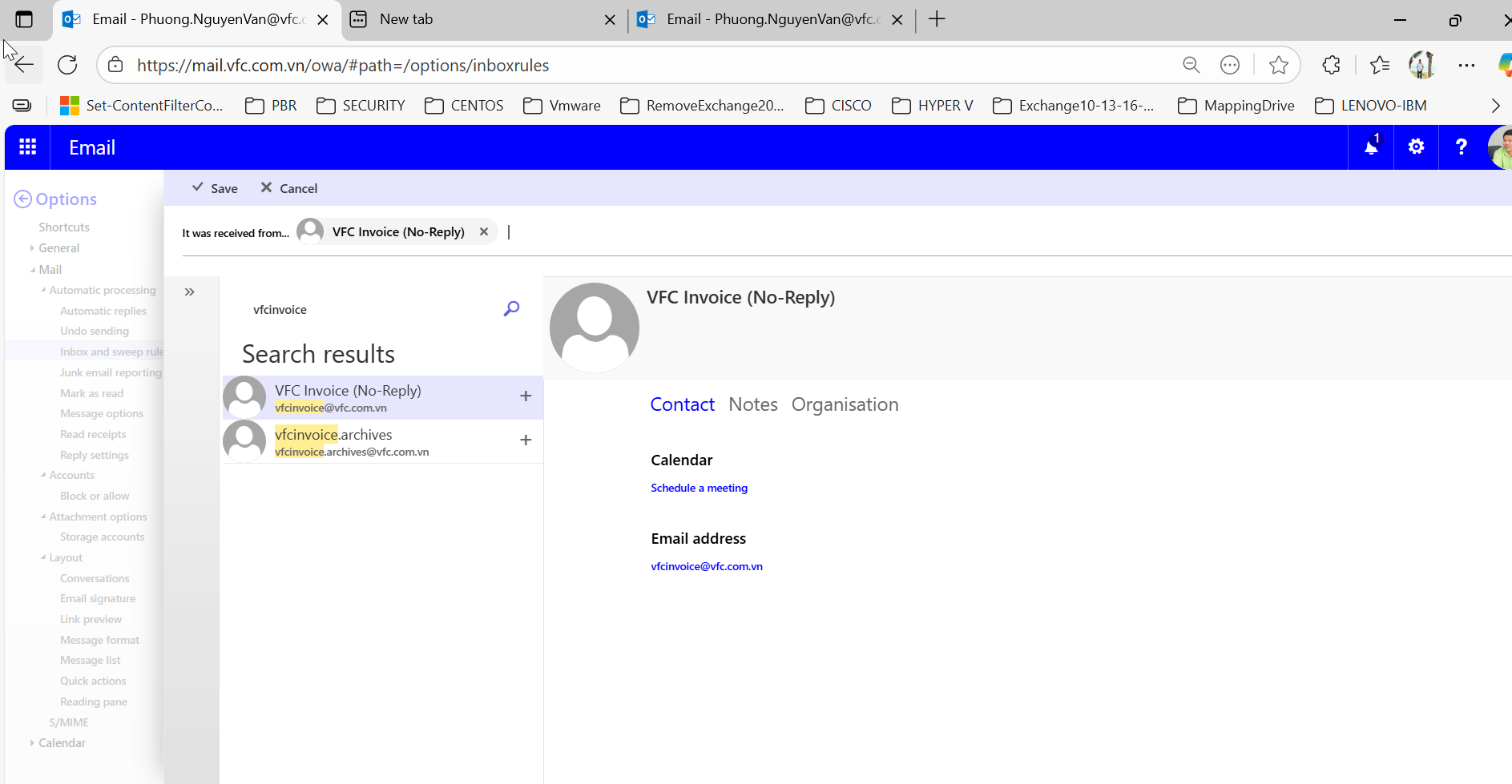Collapse the Mail options section
Viewport: 1512px width, 784px height.
pyautogui.click(x=33, y=270)
